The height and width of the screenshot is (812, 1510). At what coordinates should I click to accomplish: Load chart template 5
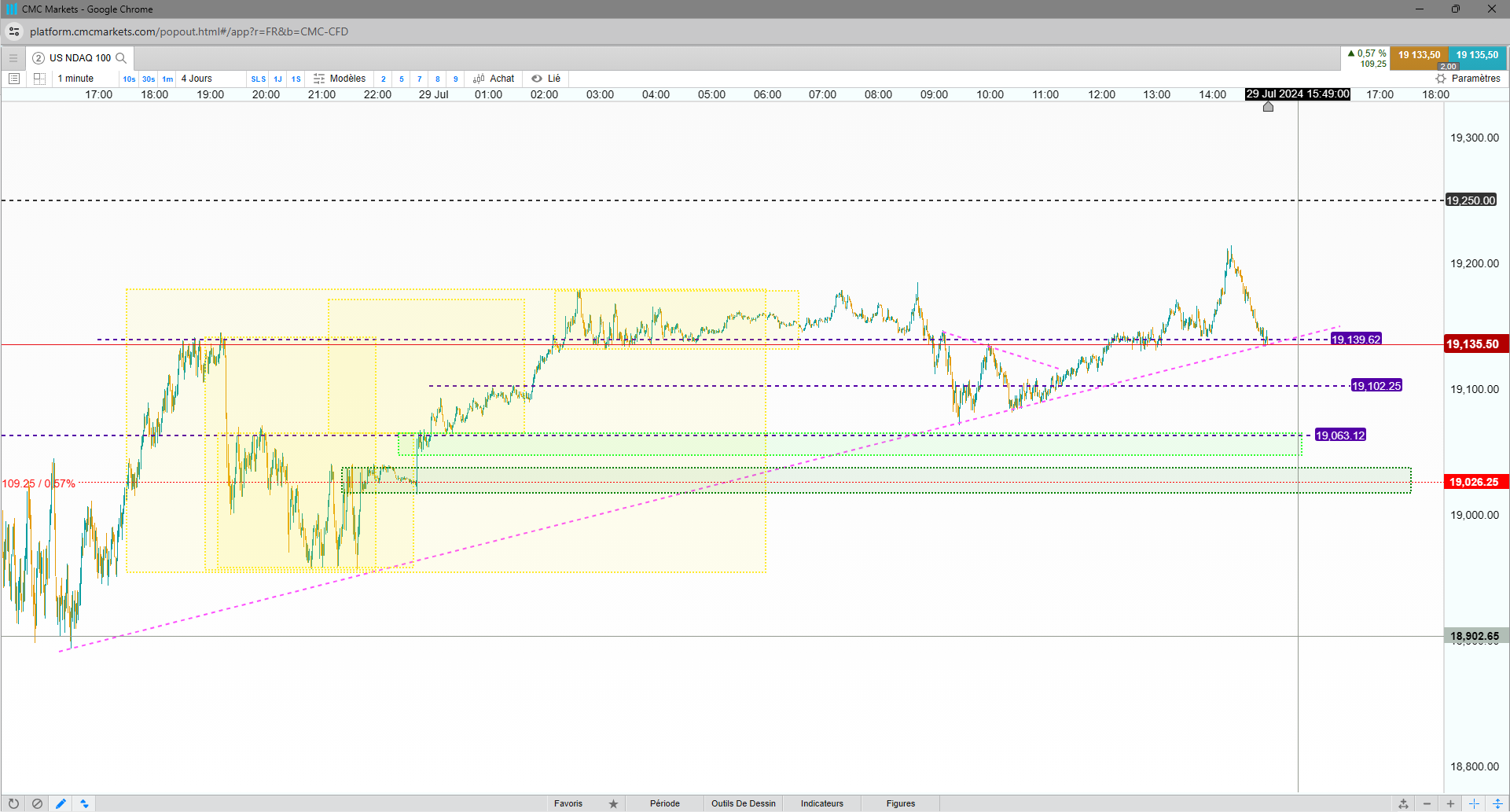402,79
